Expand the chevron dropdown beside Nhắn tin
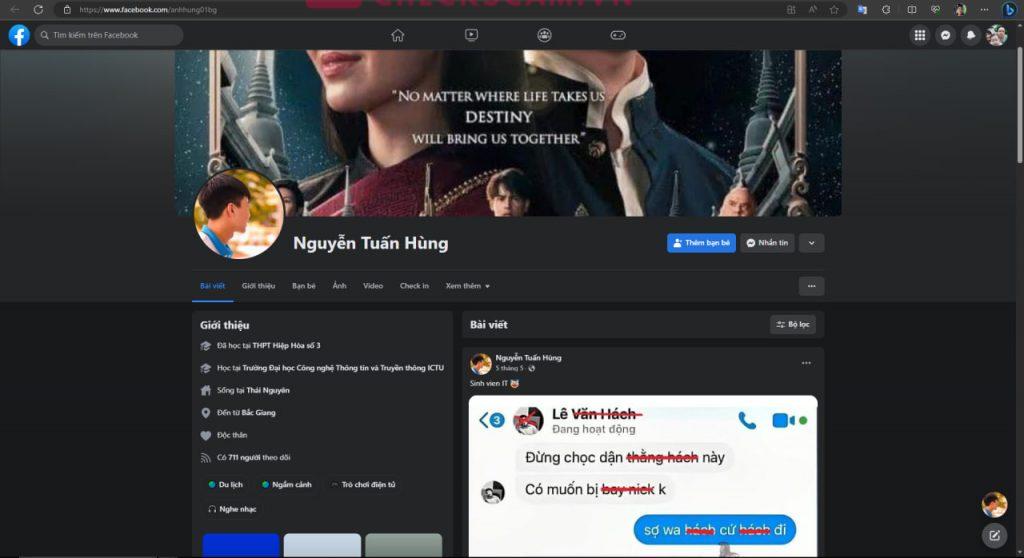Screen dimensions: 1024x558 811,243
